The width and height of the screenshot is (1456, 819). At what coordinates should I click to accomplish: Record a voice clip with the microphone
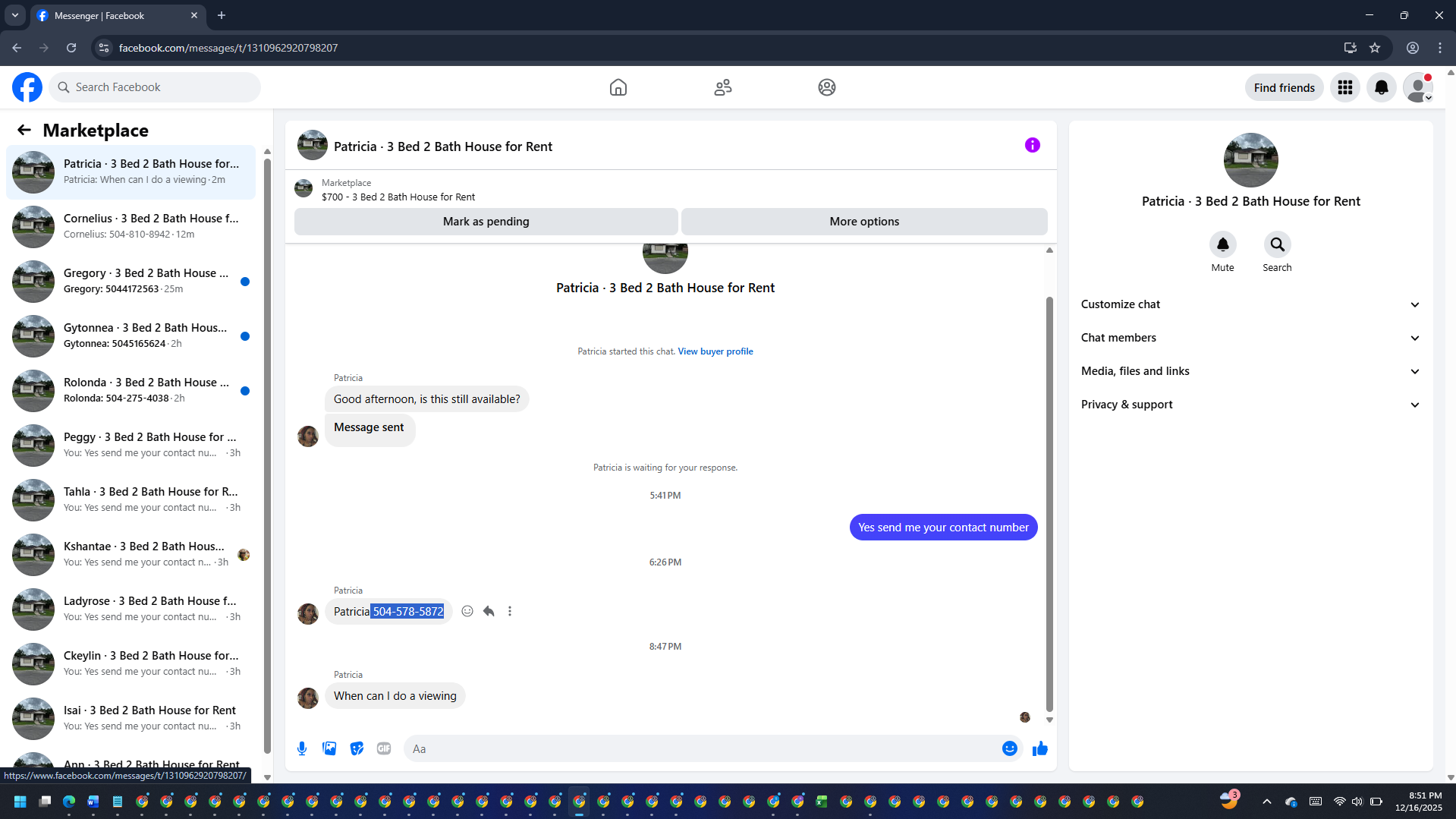pyautogui.click(x=302, y=748)
